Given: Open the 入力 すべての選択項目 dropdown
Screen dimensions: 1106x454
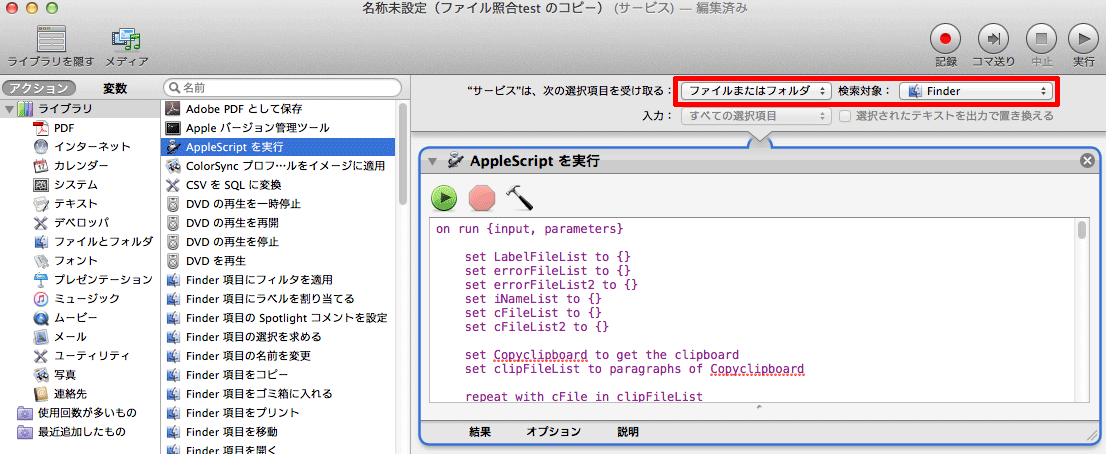Looking at the screenshot, I should pyautogui.click(x=756, y=116).
